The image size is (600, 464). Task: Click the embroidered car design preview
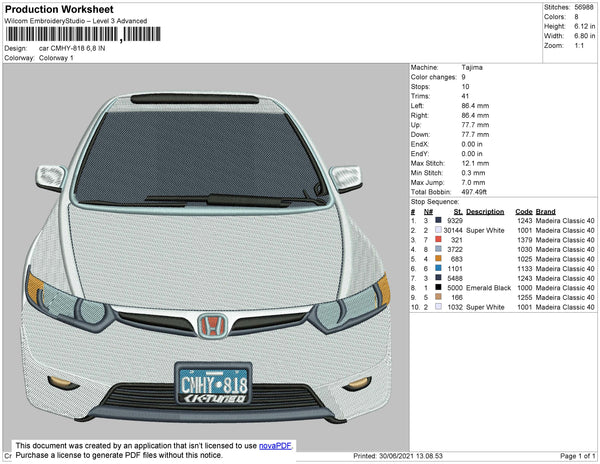click(207, 258)
